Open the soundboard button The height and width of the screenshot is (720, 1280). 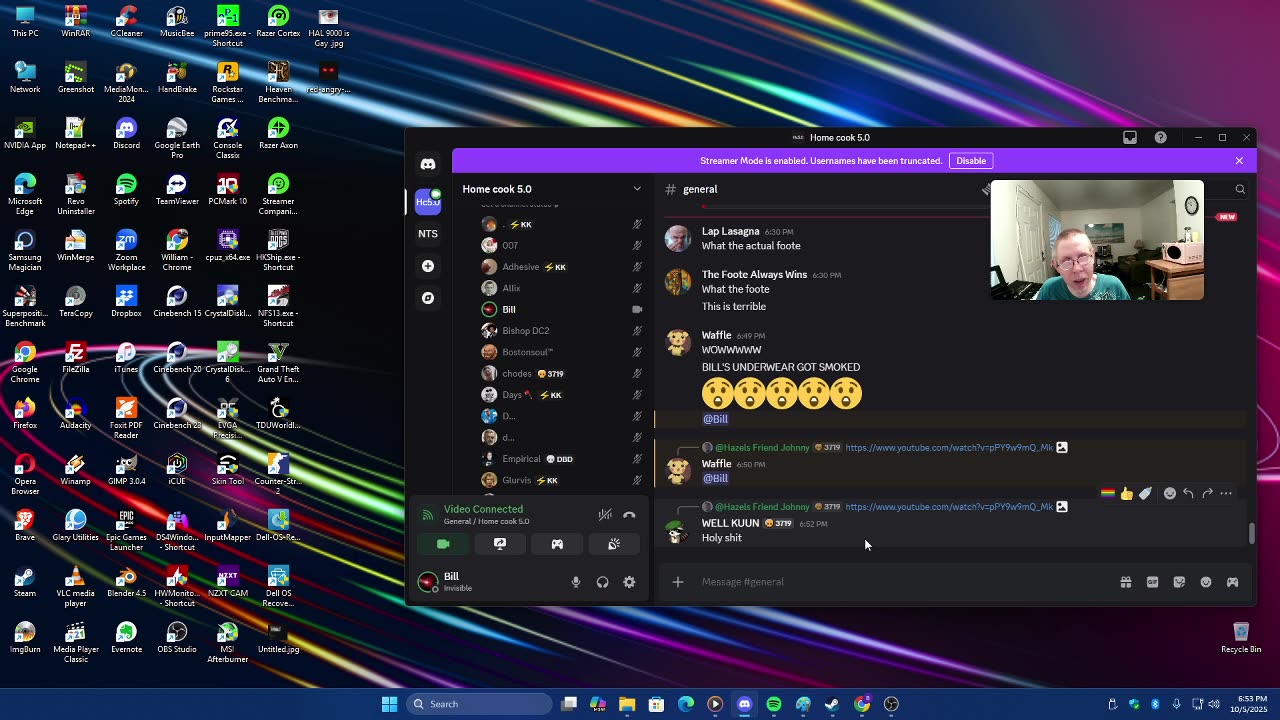[614, 544]
